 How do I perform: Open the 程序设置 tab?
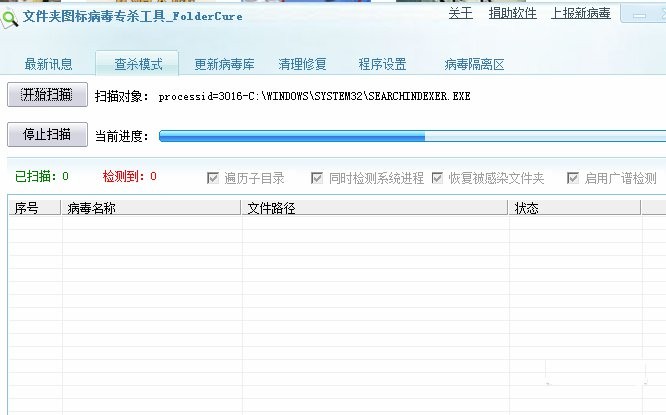382,64
